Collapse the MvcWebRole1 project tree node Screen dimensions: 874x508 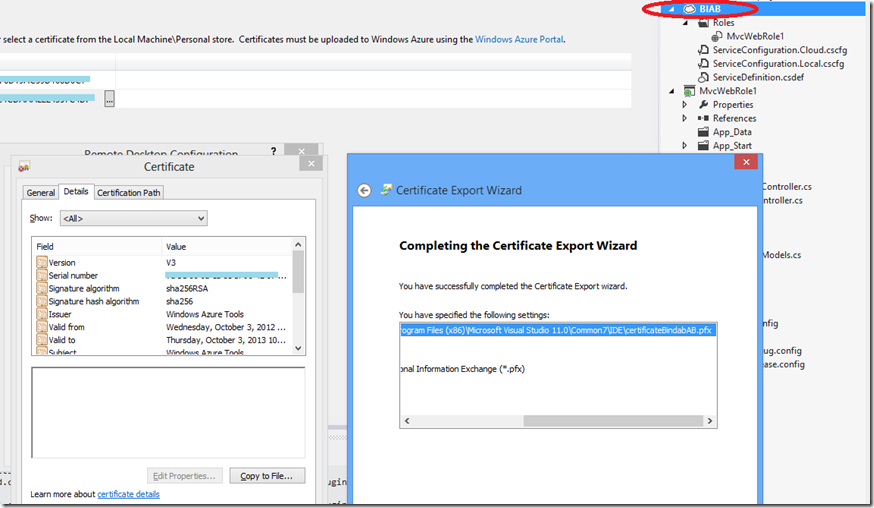(672, 91)
